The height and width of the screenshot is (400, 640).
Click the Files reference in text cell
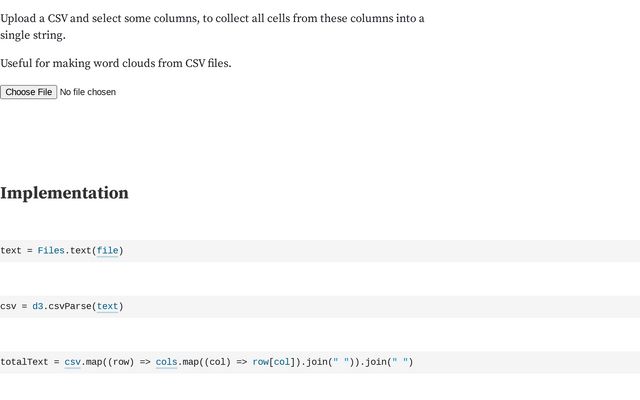[51, 251]
